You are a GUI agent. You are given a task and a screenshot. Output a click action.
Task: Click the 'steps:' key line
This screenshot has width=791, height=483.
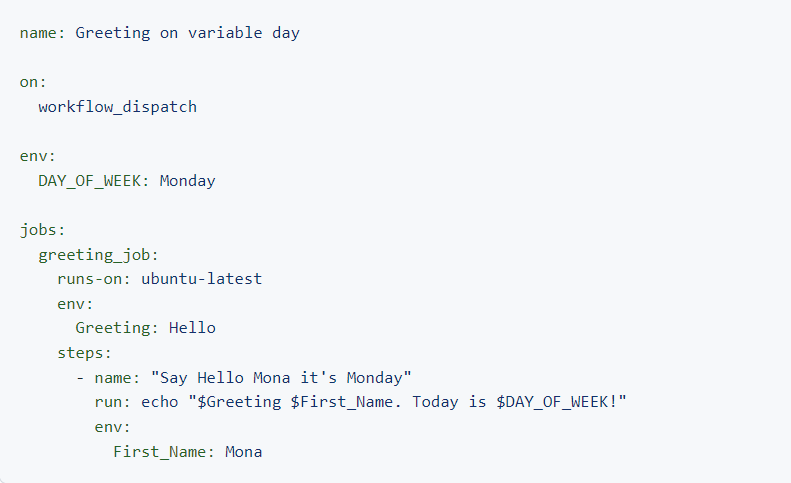click(x=84, y=352)
